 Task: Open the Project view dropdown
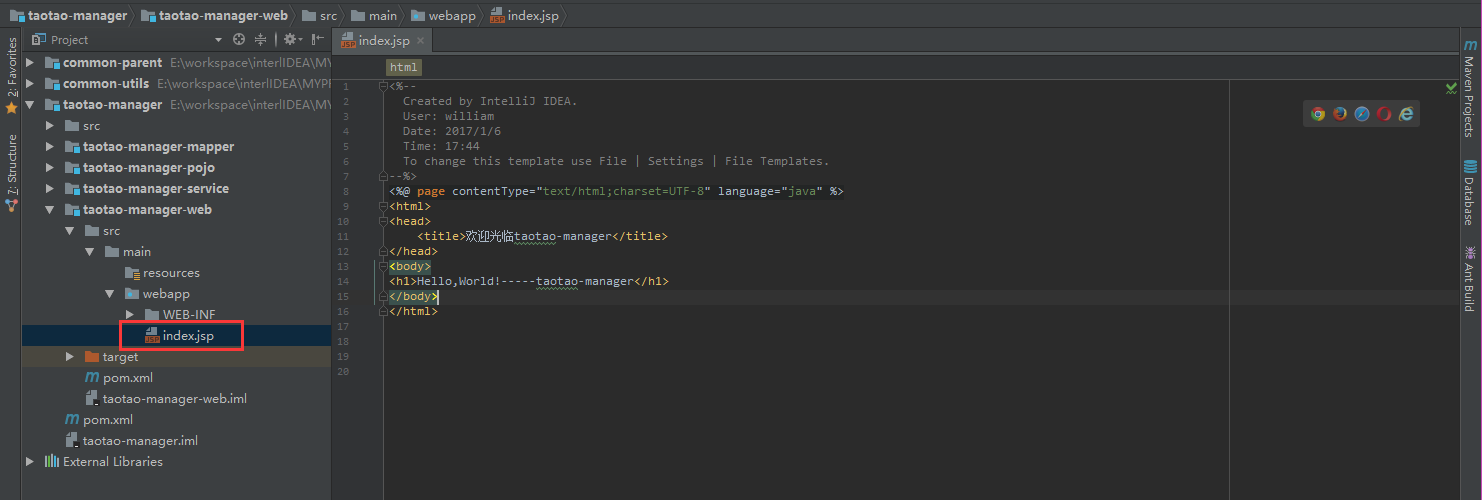pos(218,40)
